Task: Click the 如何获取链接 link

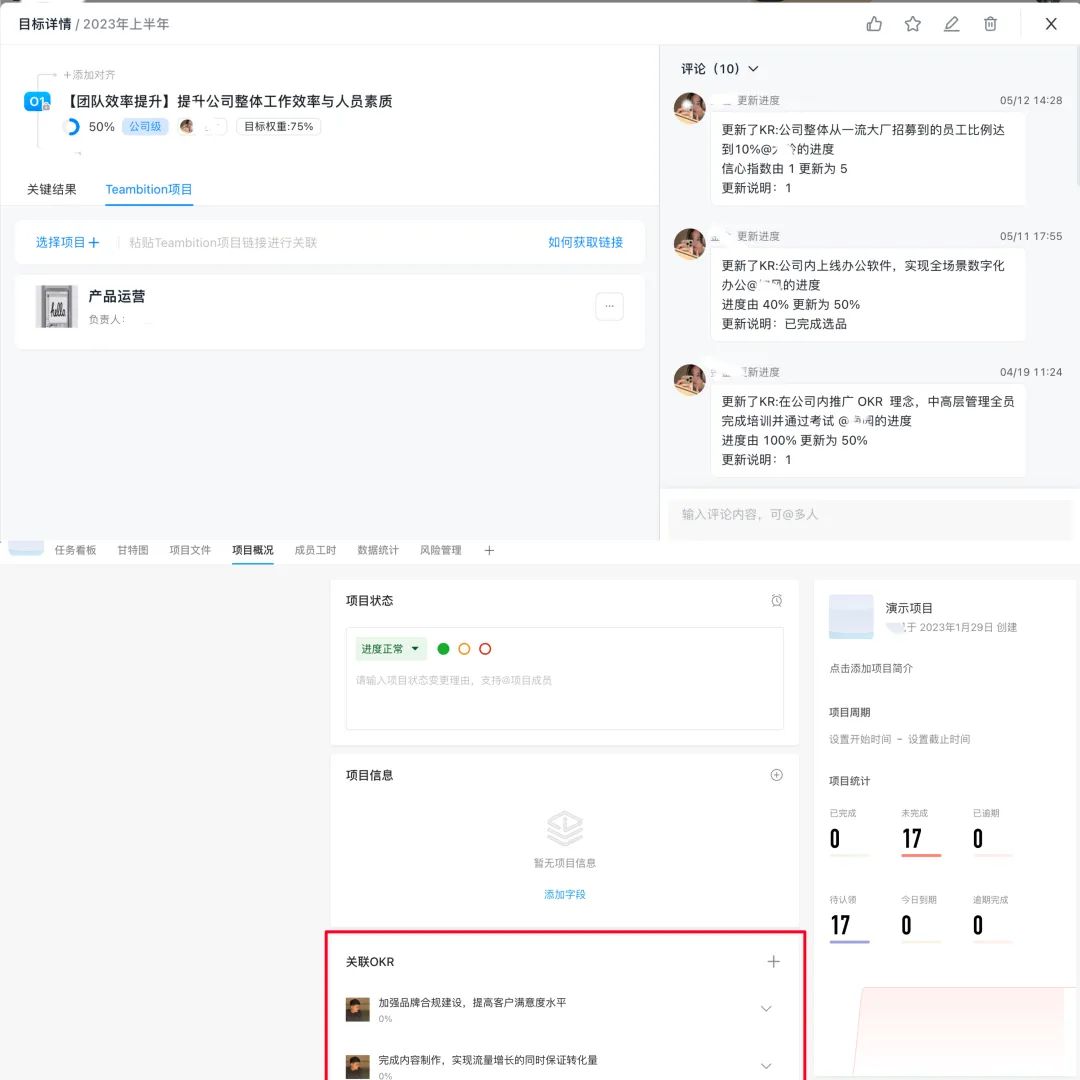Action: point(586,241)
